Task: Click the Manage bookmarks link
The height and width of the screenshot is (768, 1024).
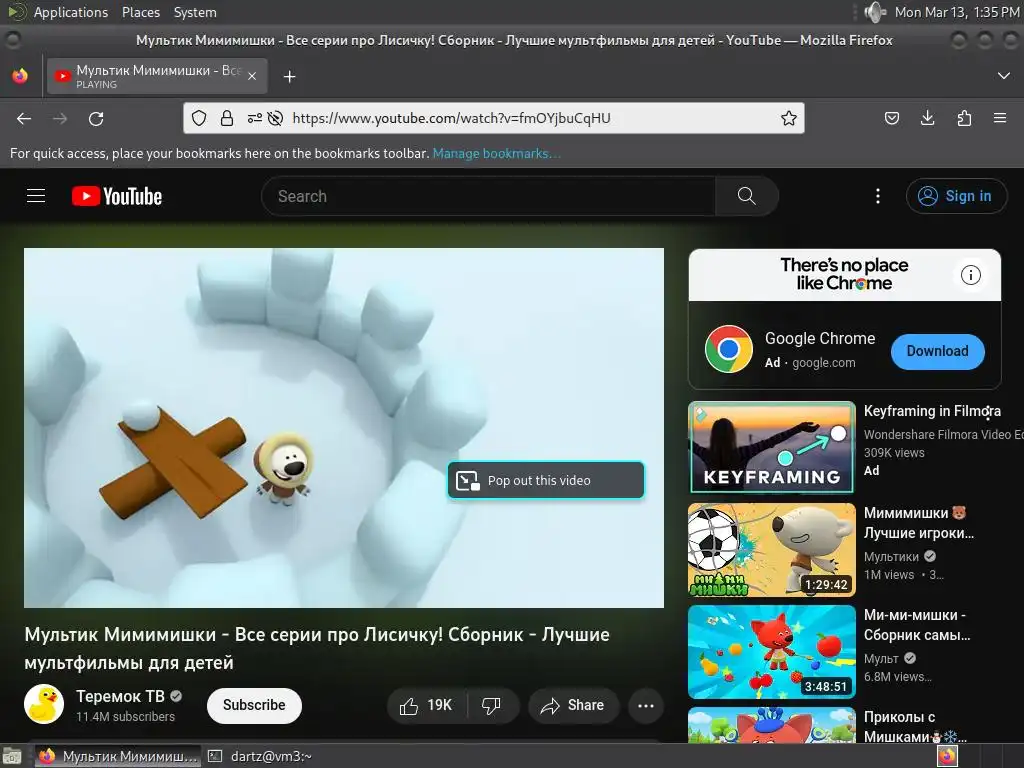Action: [x=496, y=153]
